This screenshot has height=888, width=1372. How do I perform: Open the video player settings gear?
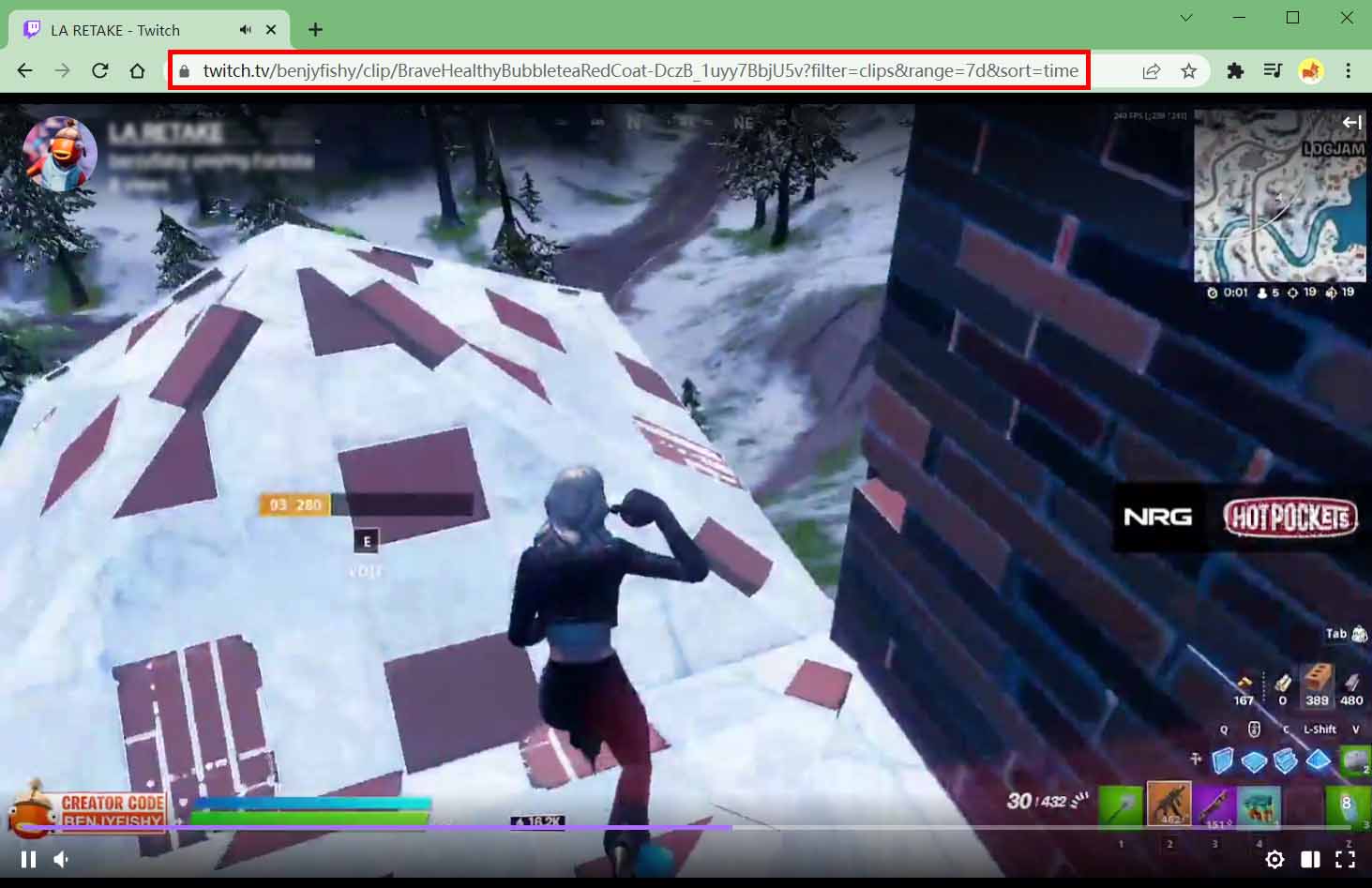click(x=1274, y=859)
